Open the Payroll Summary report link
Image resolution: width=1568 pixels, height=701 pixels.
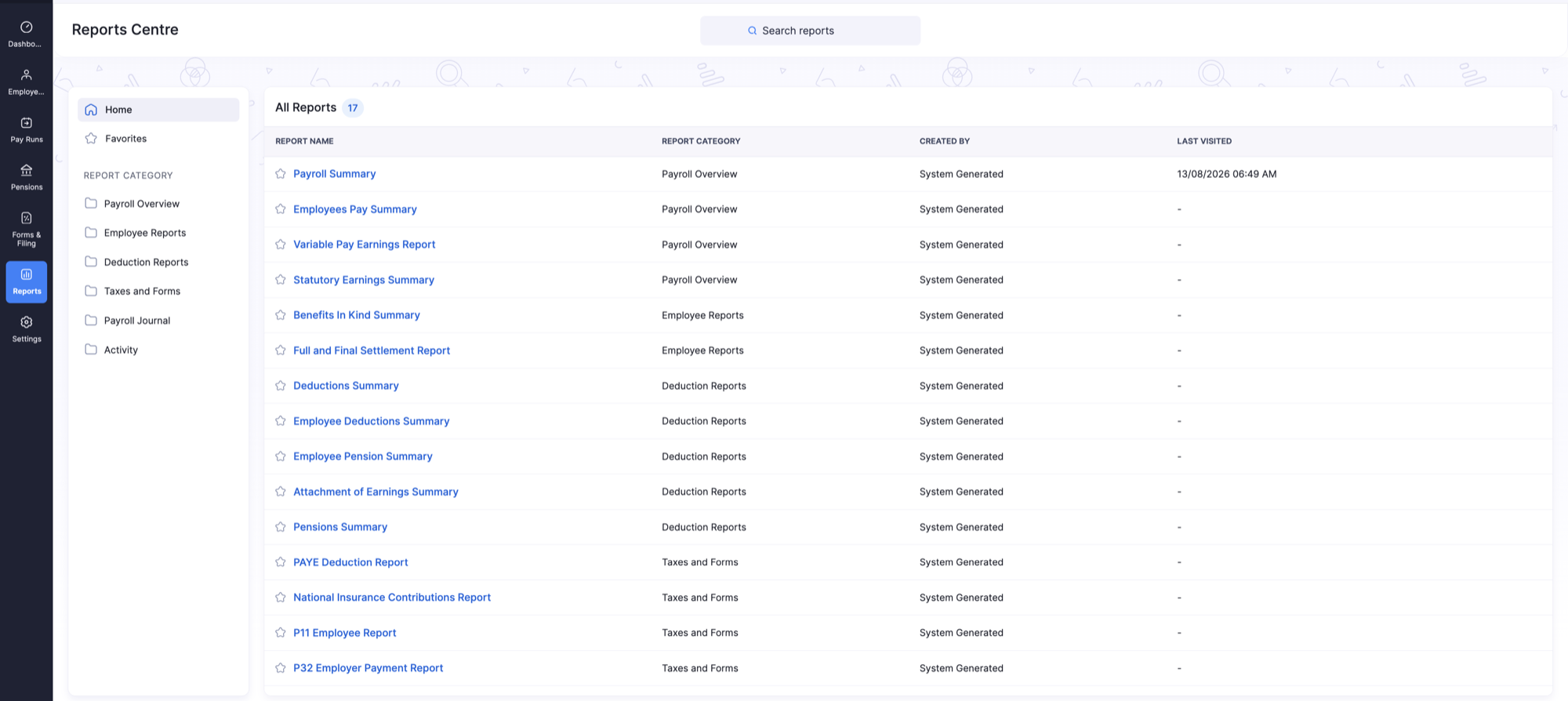tap(334, 173)
